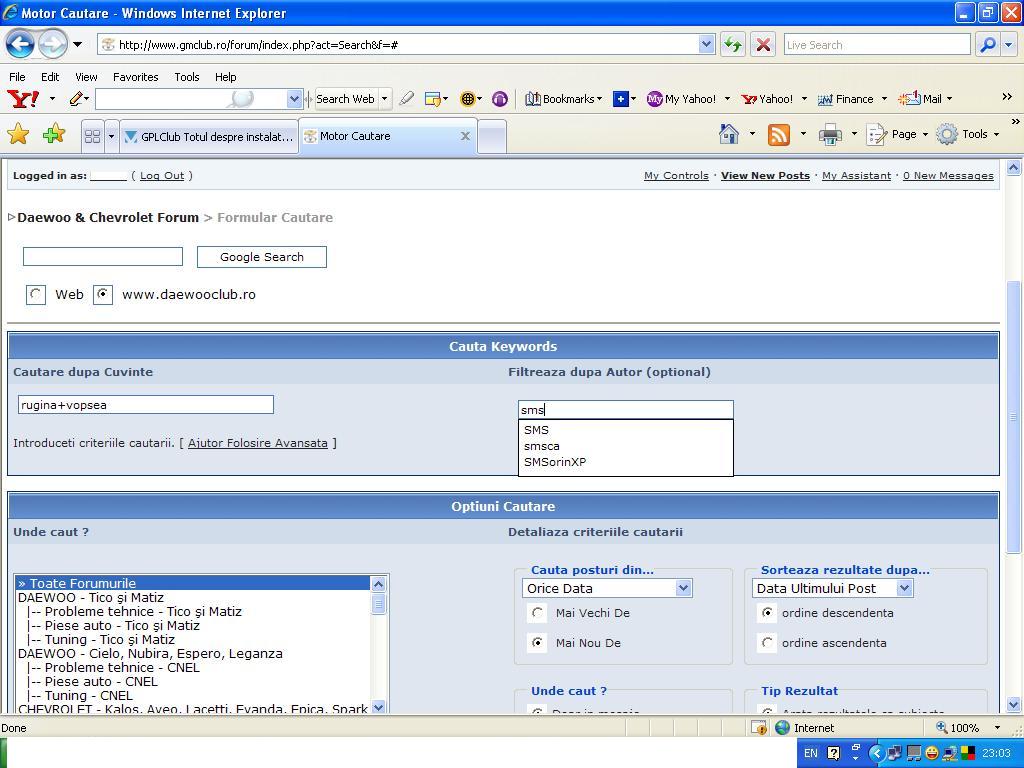The image size is (1024, 768).
Task: Select the Web radio button
Action: point(36,294)
